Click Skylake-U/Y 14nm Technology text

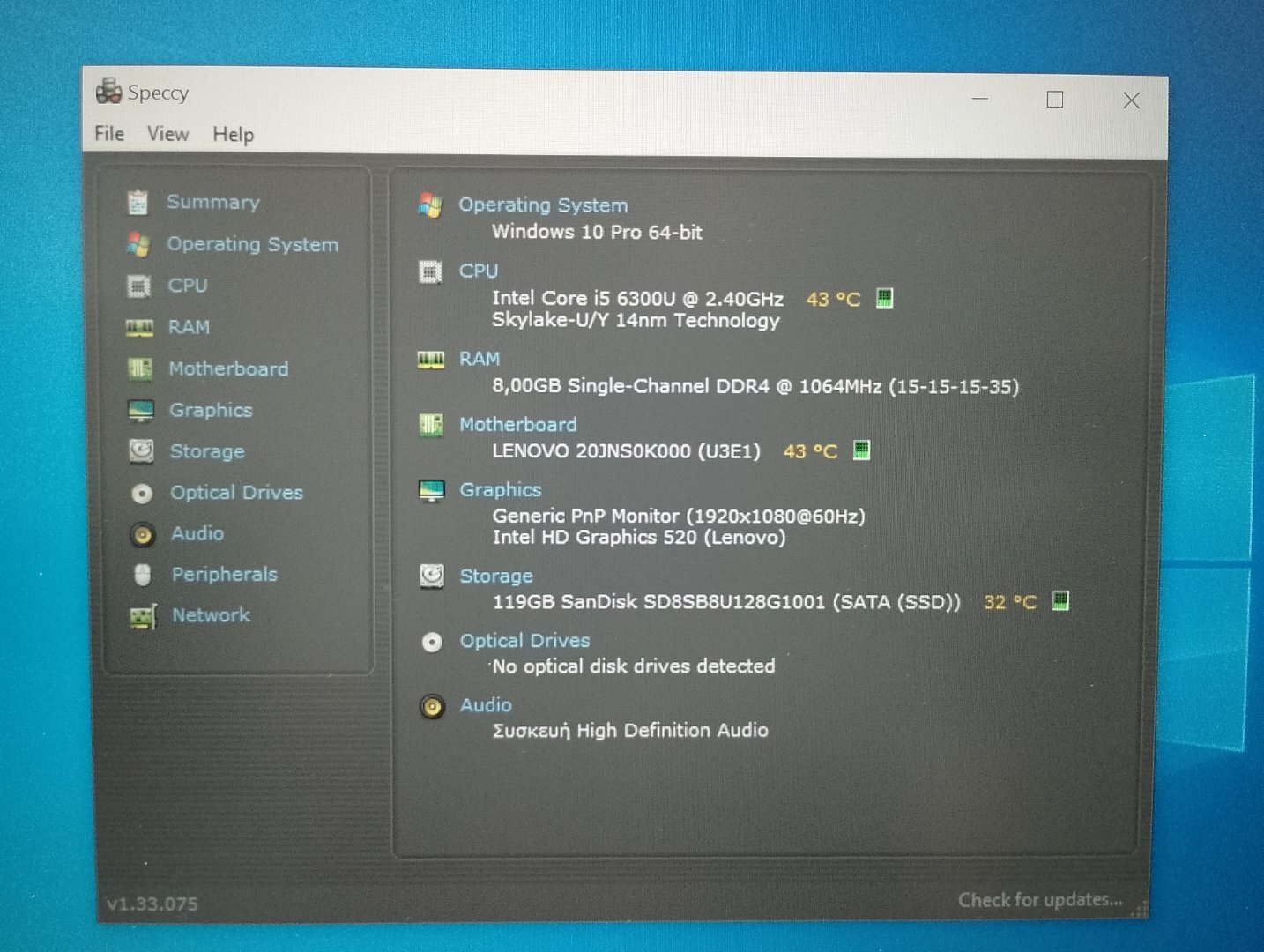[x=636, y=320]
